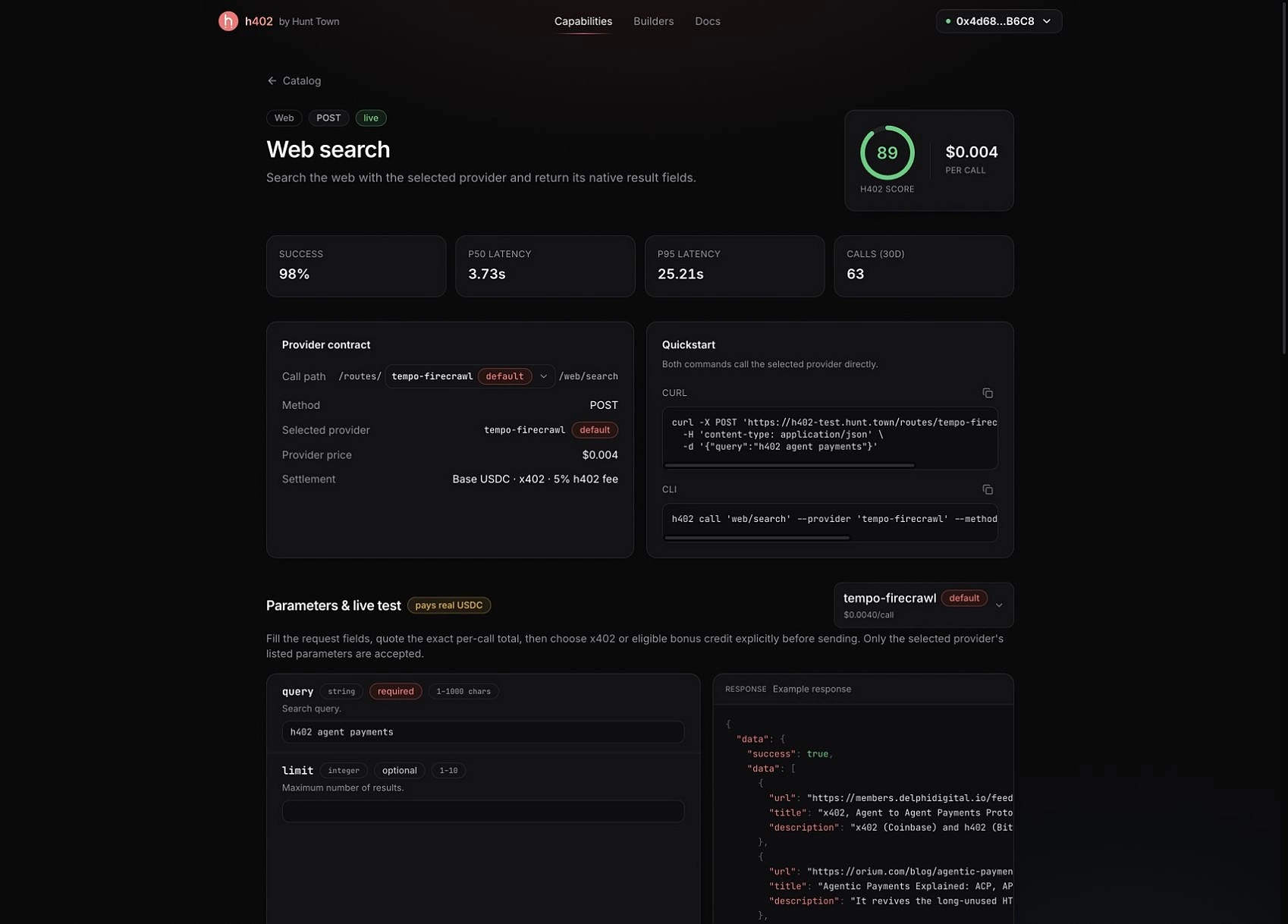Click the 'pays real USDC' badge
Image resolution: width=1288 pixels, height=924 pixels.
pos(448,605)
